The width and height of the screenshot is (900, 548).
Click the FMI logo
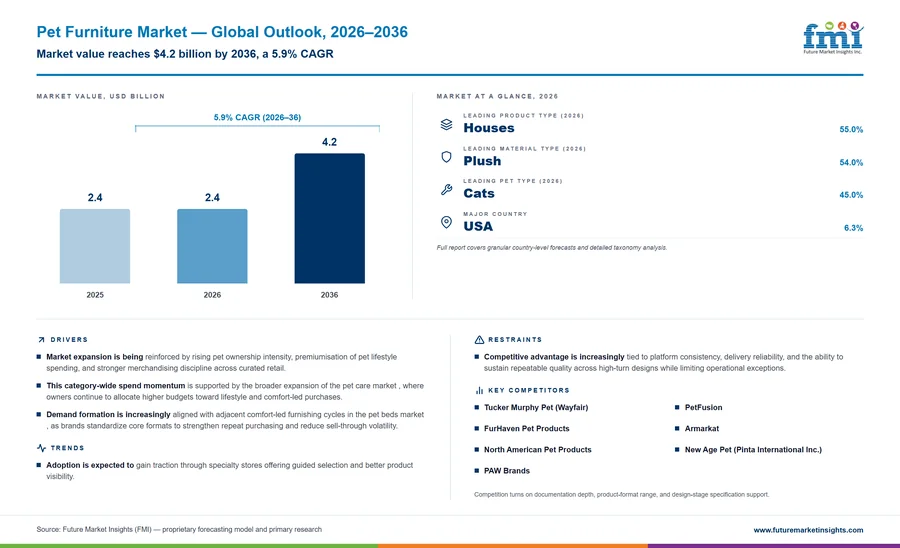833,38
